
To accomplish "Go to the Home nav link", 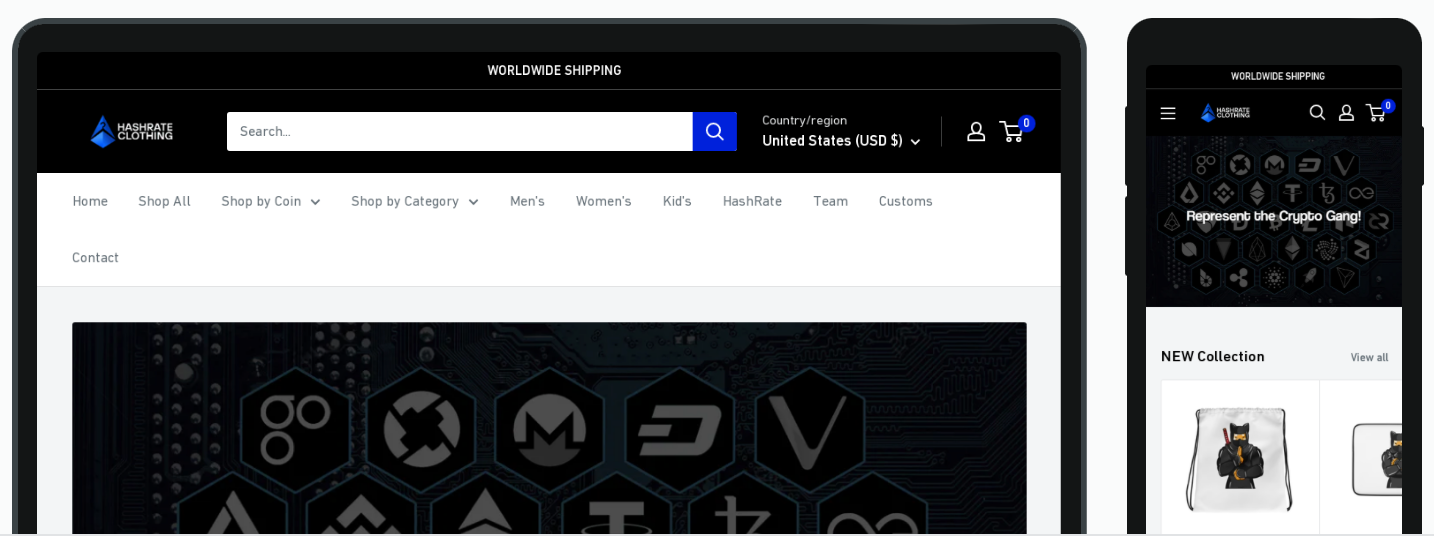I will coord(90,201).
